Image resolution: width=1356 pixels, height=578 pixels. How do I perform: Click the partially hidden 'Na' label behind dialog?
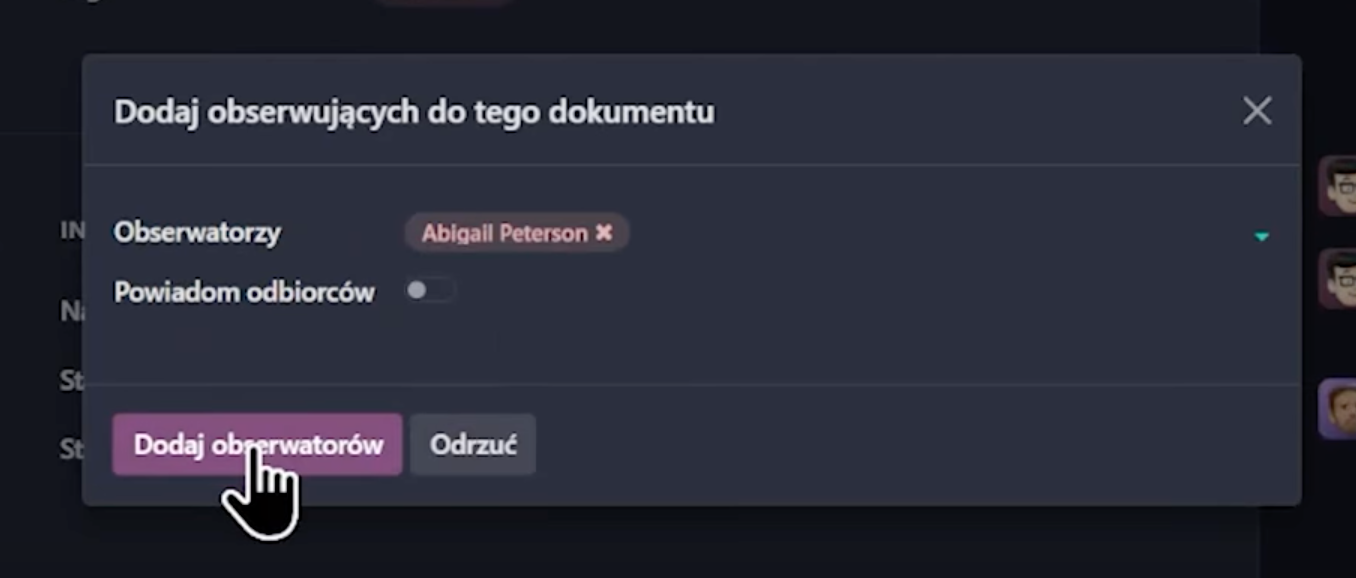[x=71, y=311]
